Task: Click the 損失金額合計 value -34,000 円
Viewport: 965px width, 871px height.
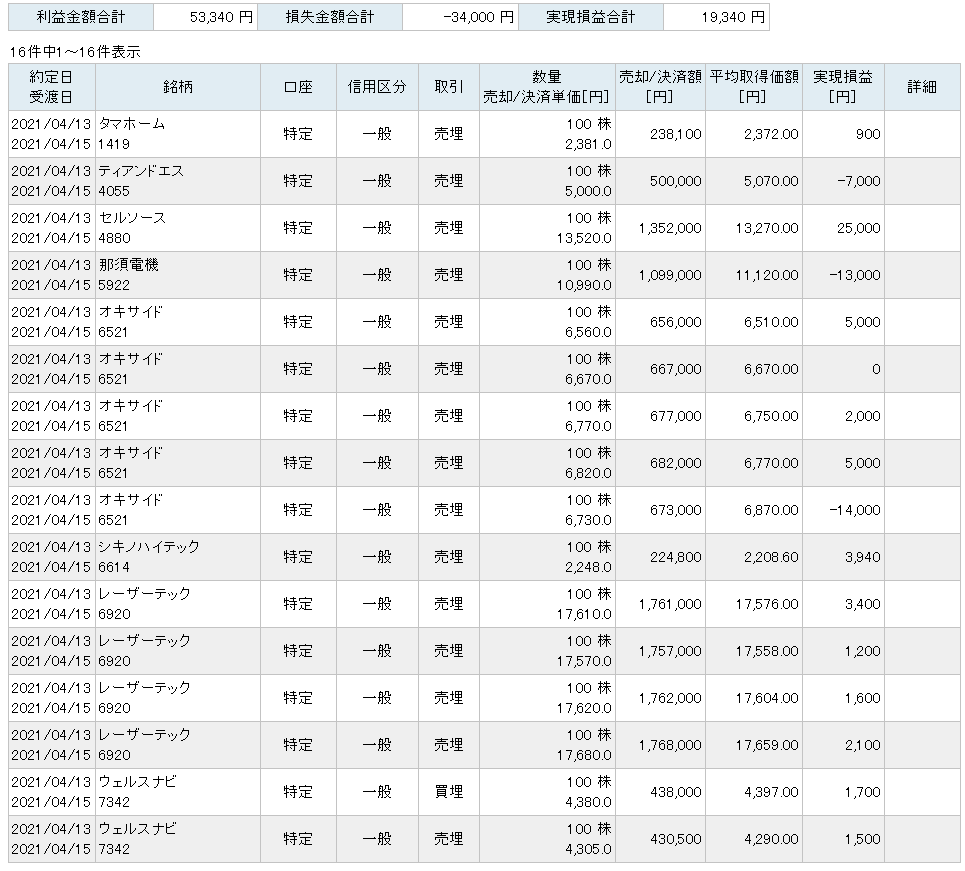Action: (479, 17)
